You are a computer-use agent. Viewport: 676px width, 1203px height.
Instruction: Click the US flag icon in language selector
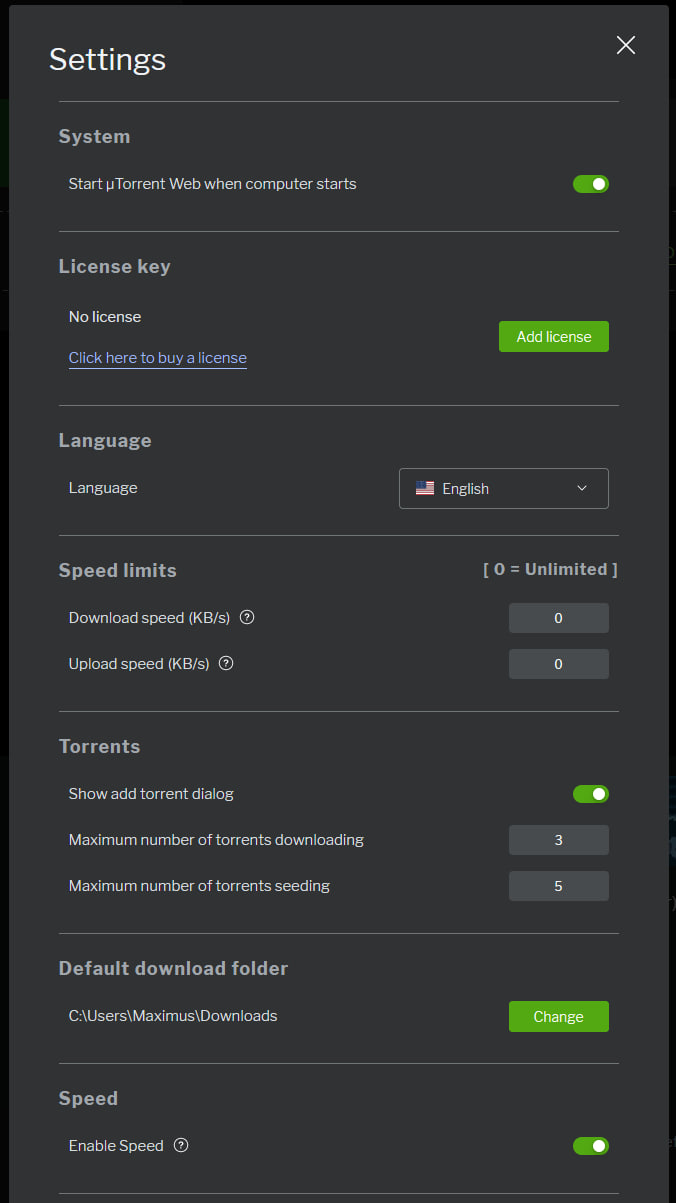coord(425,489)
